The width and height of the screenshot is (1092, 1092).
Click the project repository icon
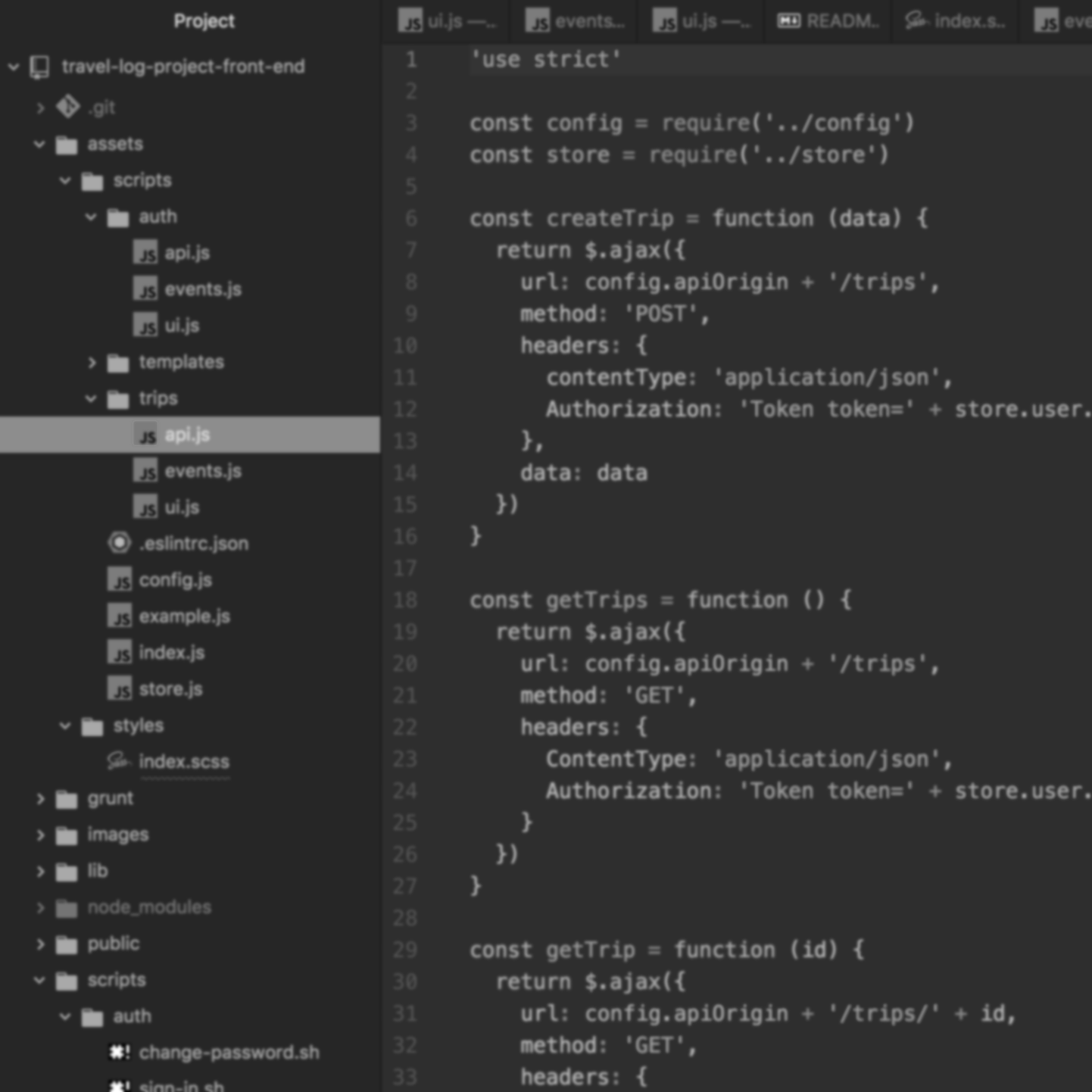point(40,67)
